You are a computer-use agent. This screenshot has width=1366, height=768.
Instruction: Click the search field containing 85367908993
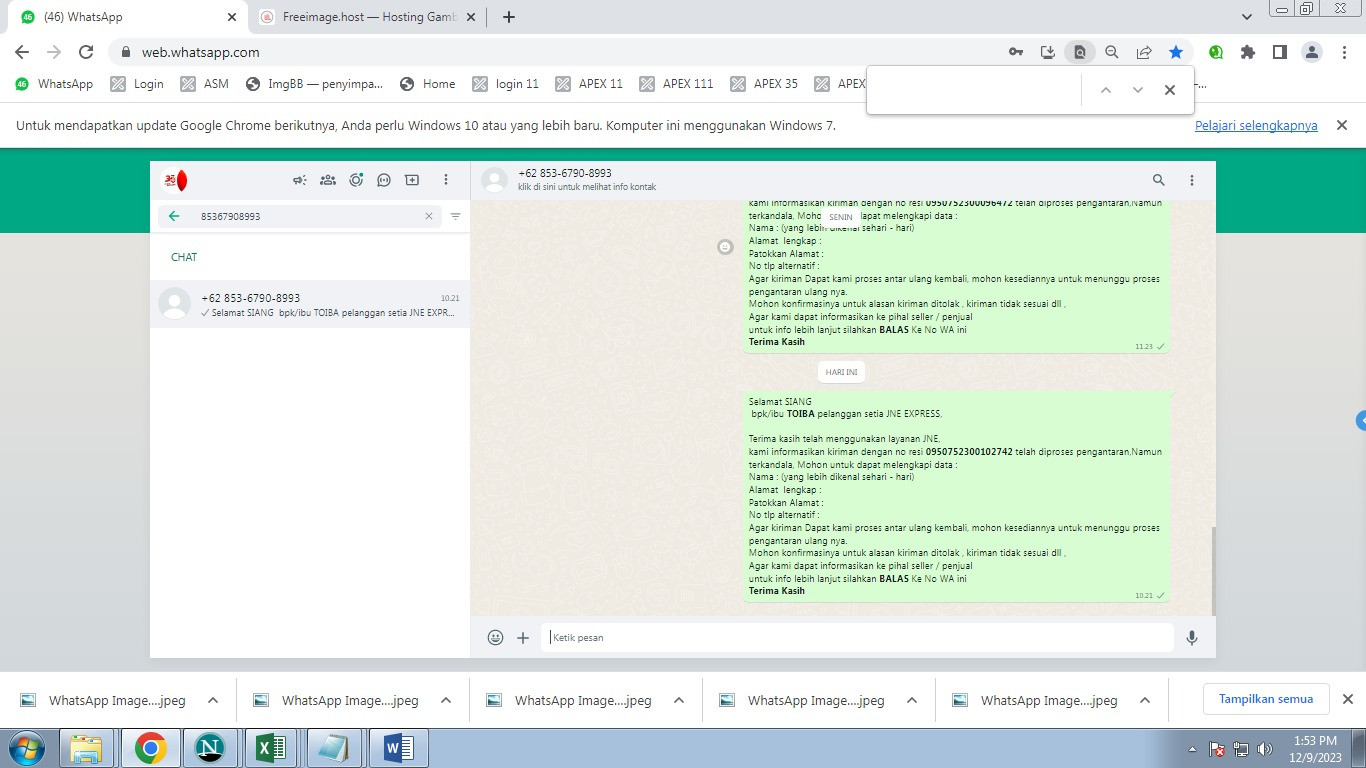coord(298,216)
